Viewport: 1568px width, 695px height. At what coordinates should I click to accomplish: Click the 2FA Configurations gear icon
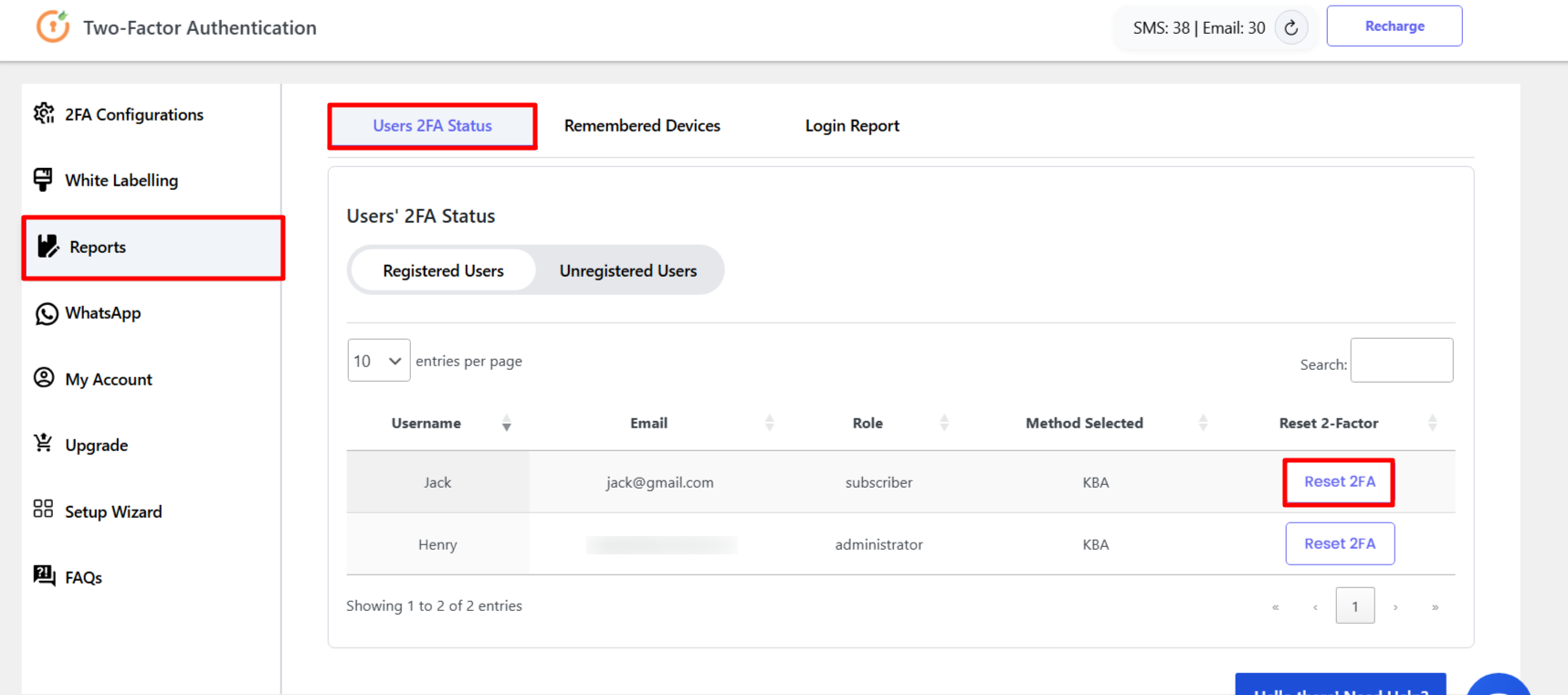click(44, 113)
